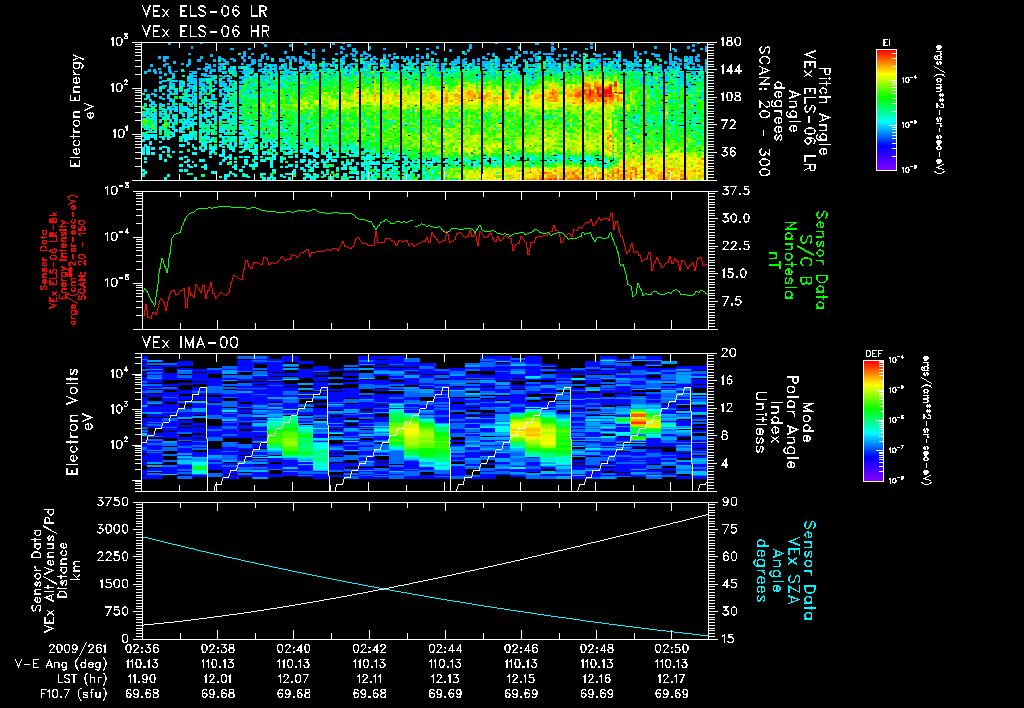Click the '75' SZA angle tick label
The height and width of the screenshot is (708, 1024).
click(730, 529)
